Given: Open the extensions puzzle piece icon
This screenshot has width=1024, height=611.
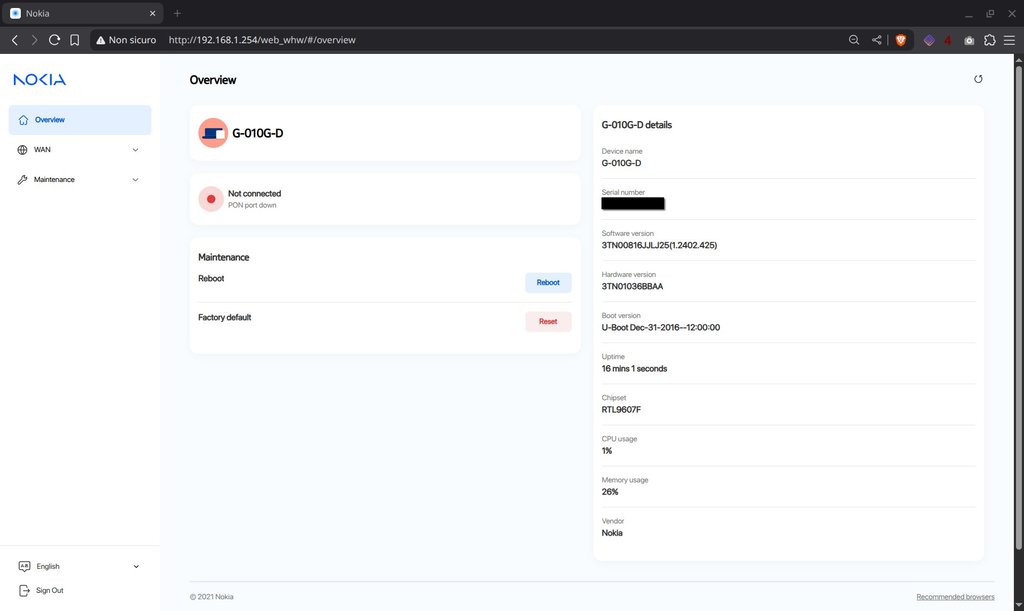Looking at the screenshot, I should point(989,40).
